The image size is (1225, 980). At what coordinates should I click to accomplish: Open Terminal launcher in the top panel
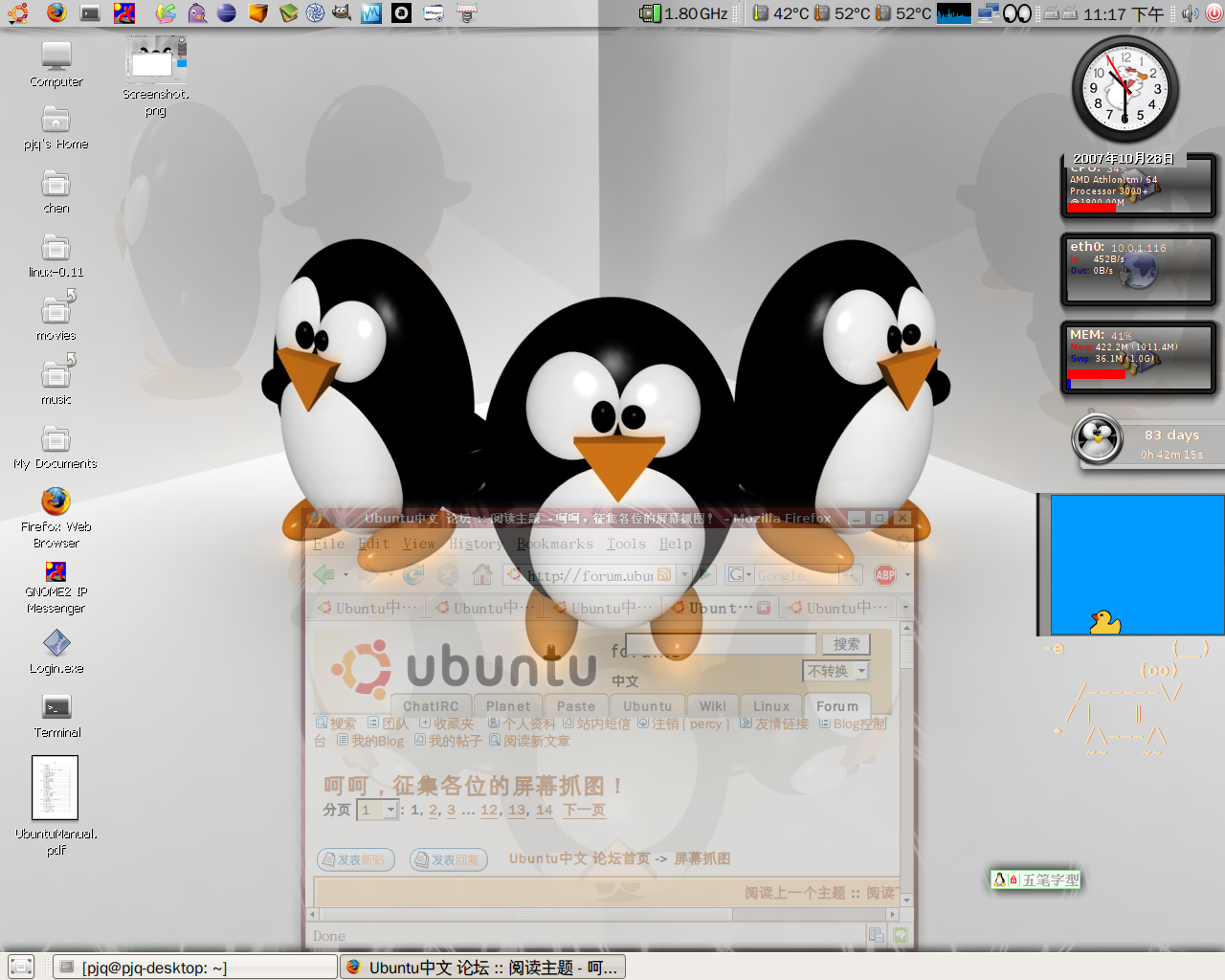coord(90,12)
